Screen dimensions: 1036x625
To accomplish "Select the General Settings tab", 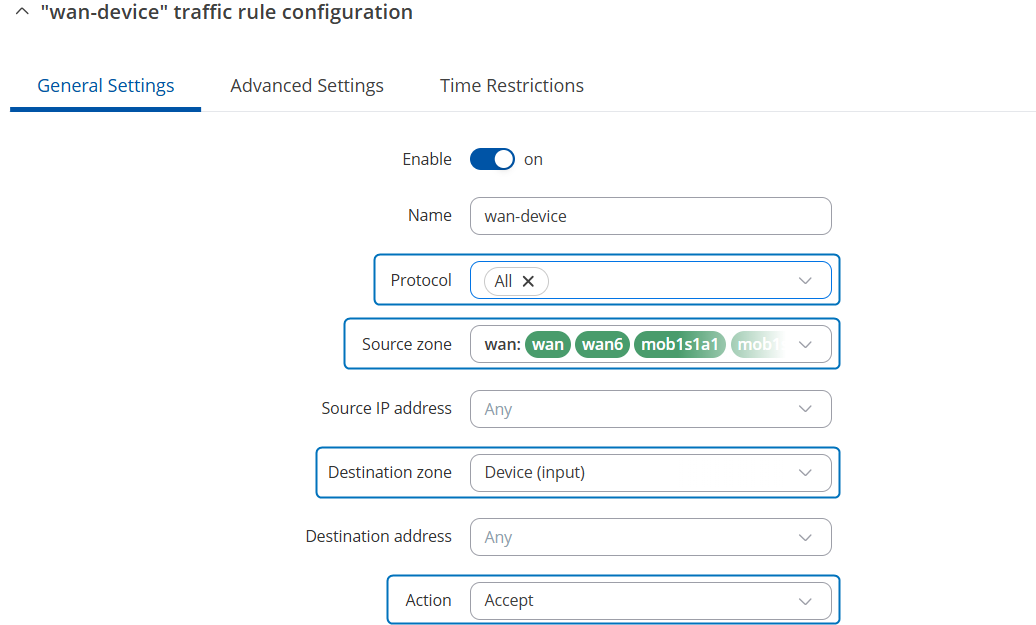I will pos(106,86).
